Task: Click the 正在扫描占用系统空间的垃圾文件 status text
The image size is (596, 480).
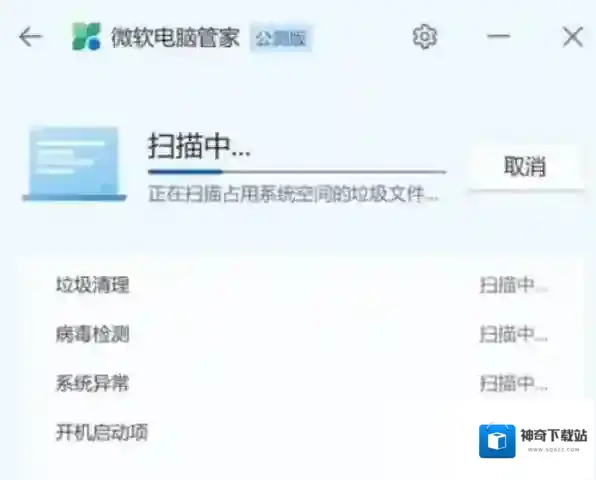Action: click(x=293, y=194)
